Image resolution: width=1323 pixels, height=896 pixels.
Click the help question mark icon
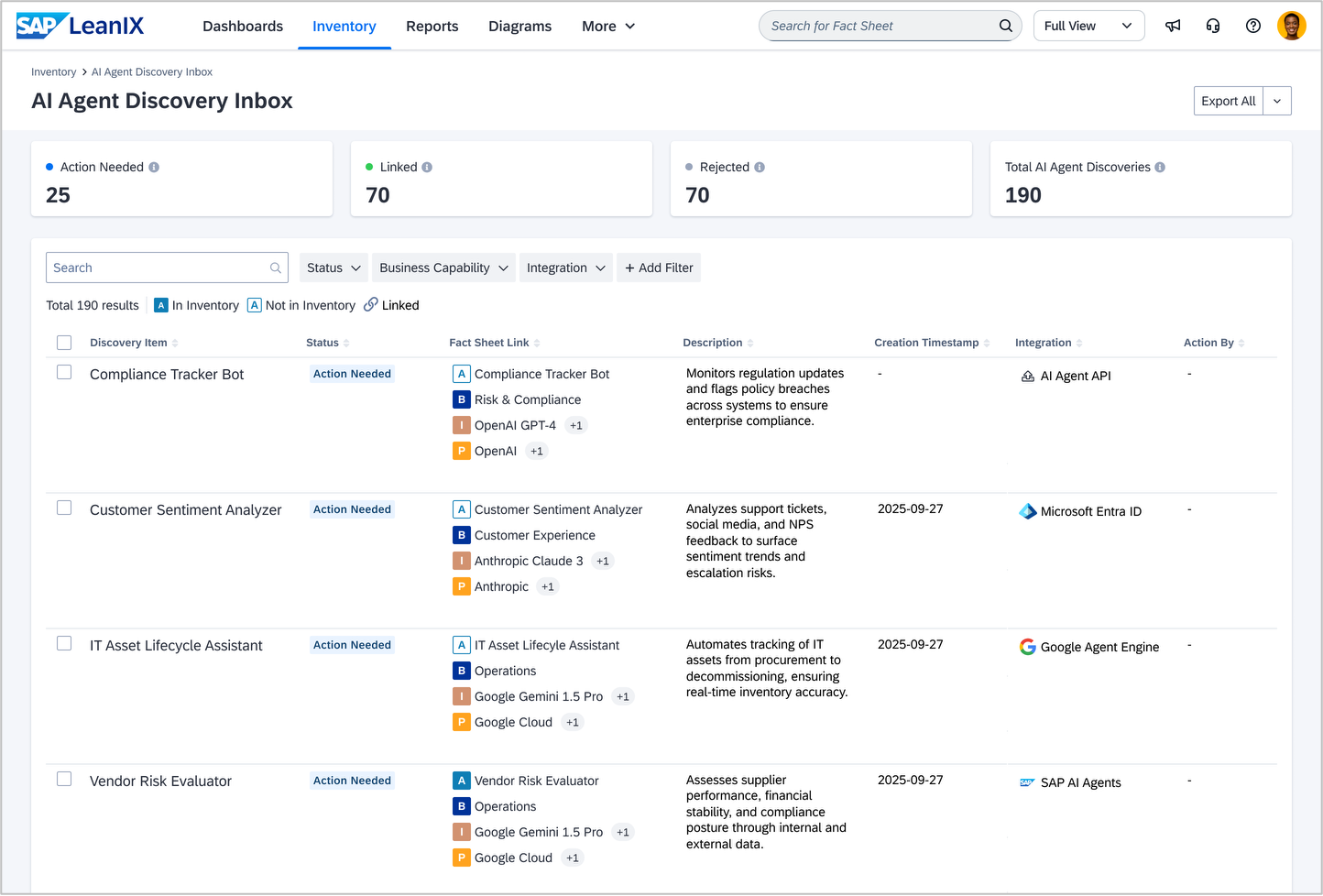click(x=1253, y=26)
